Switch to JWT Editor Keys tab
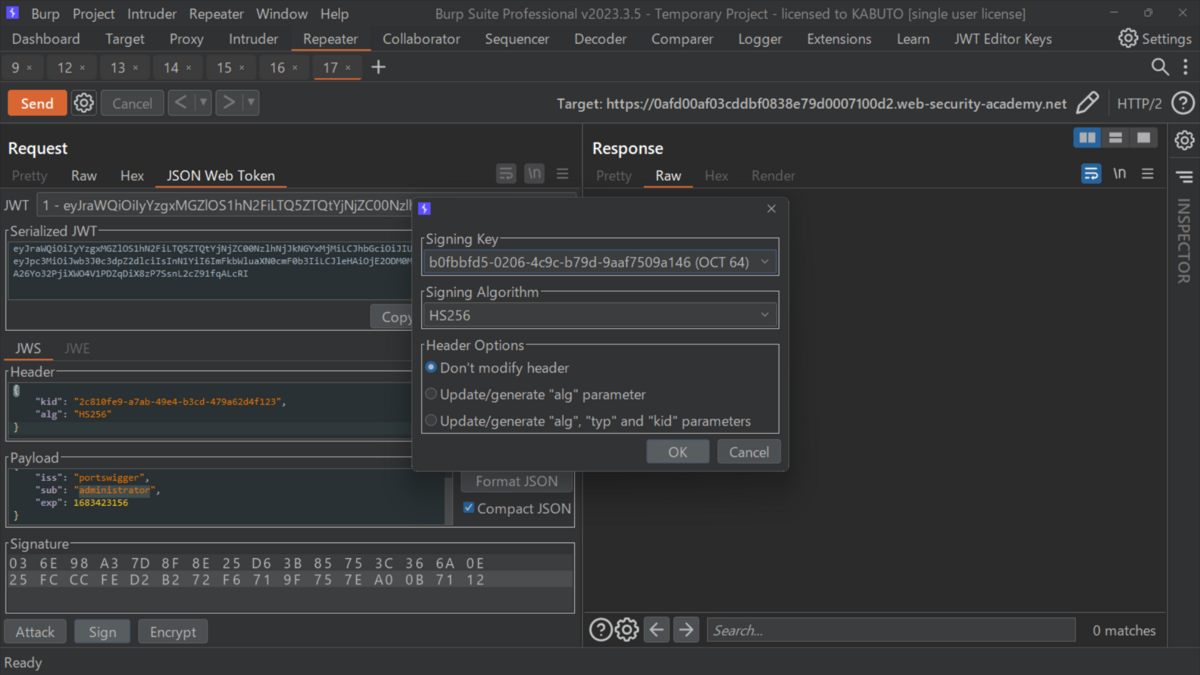The width and height of the screenshot is (1200, 675). [x=1002, y=39]
